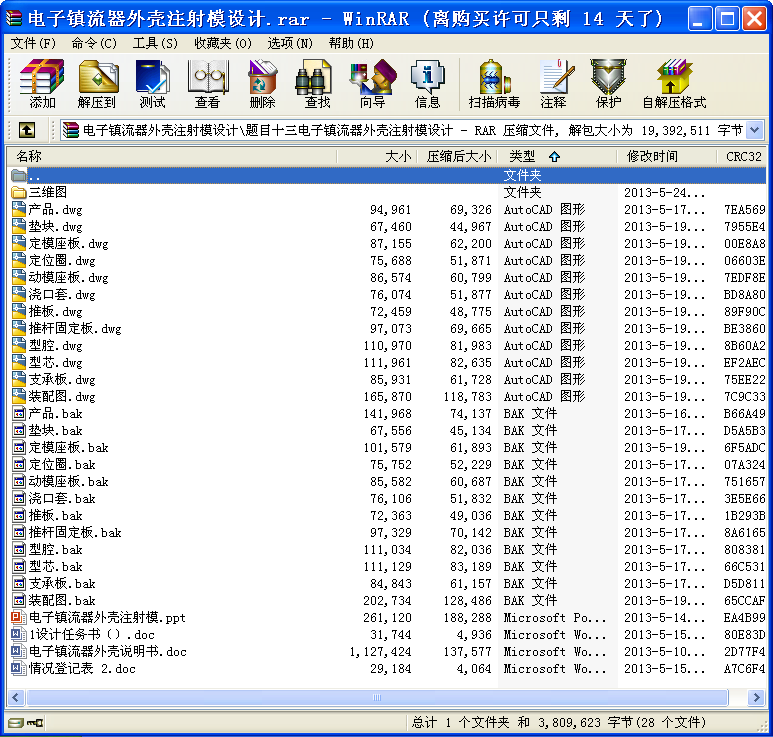Select the 装配图.dwg file row
Viewport: 773px width, 737px height.
click(62, 396)
